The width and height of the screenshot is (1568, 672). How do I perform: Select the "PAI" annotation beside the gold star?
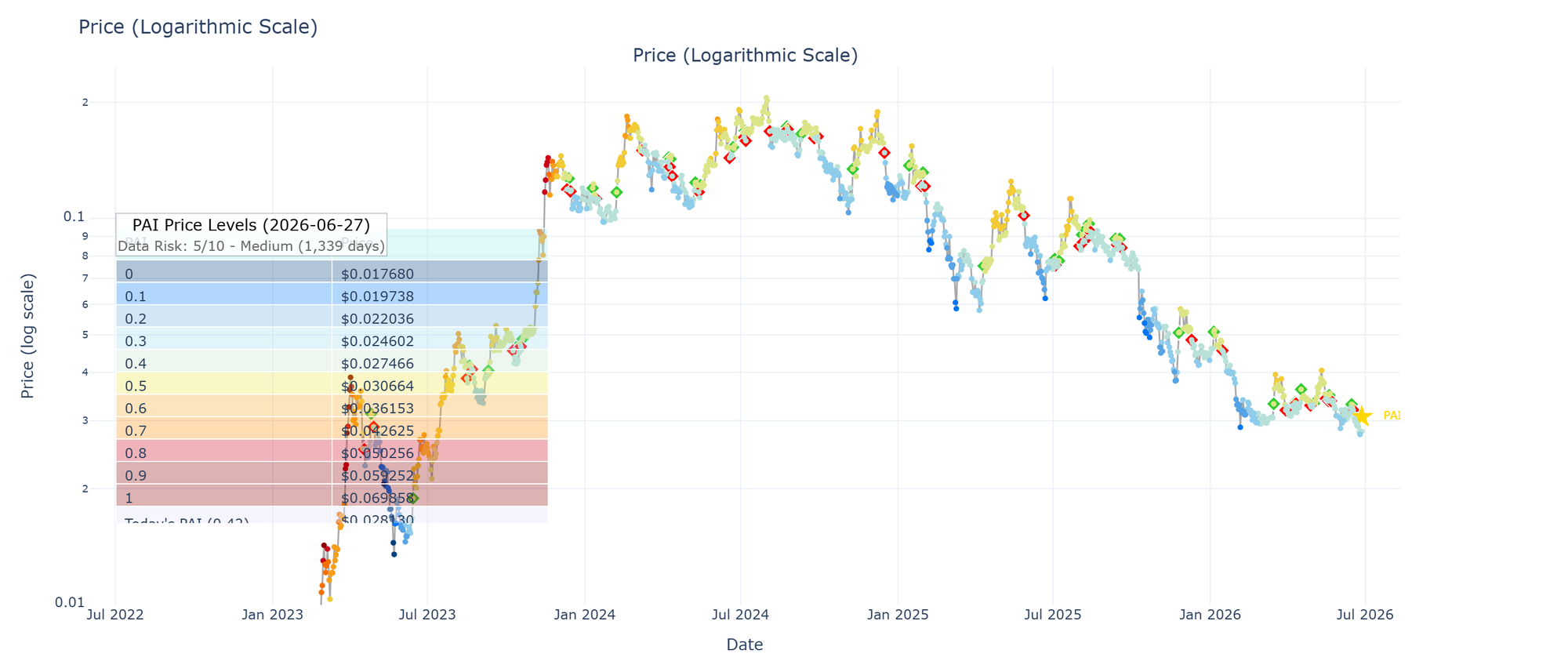[1391, 416]
